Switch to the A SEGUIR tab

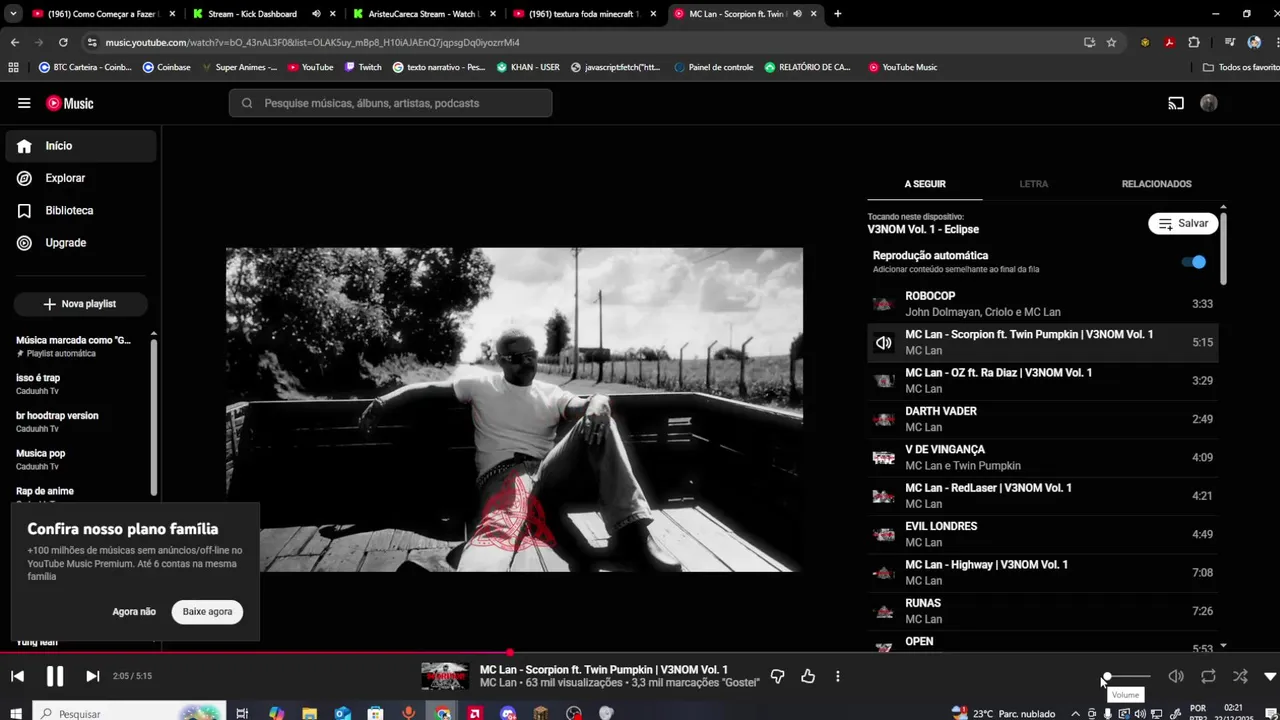(925, 184)
